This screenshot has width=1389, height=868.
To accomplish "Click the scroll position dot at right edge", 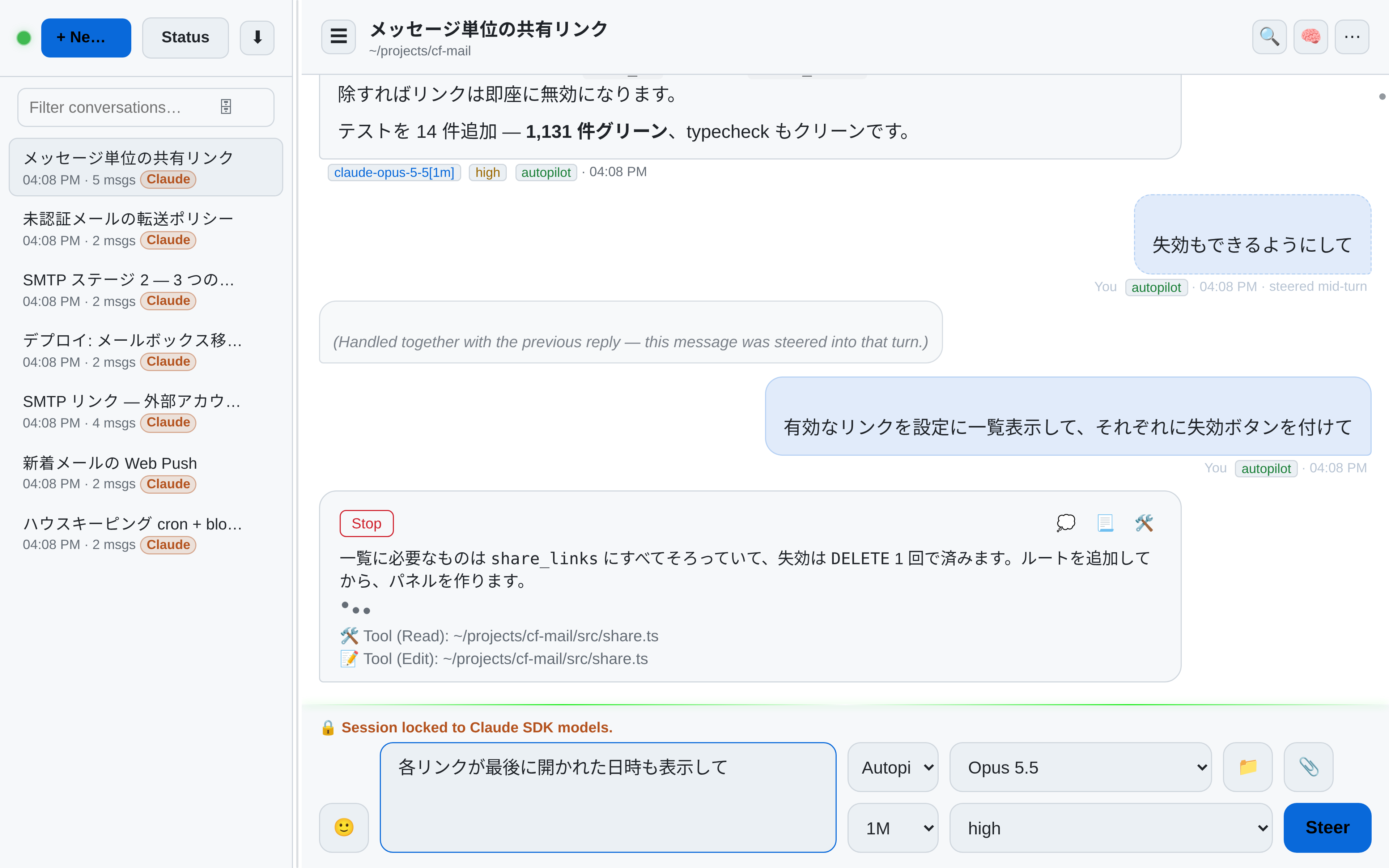I will (x=1382, y=97).
